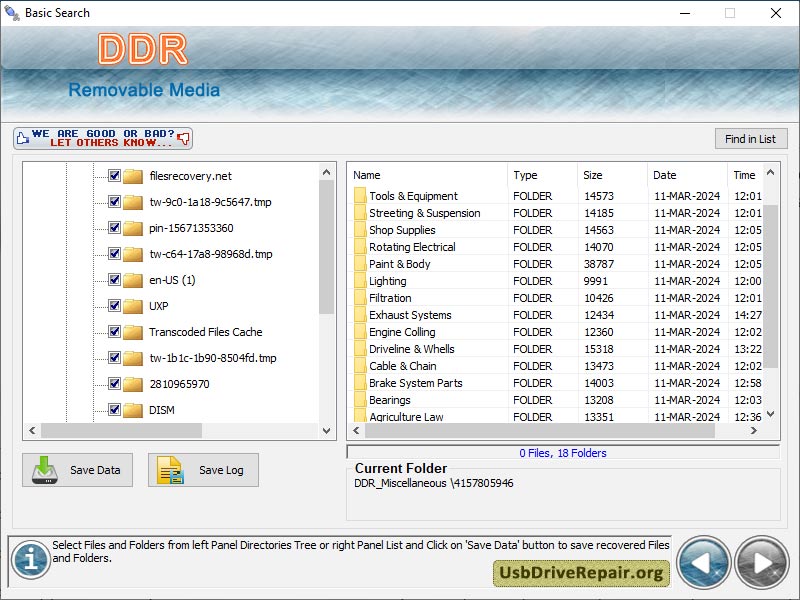The width and height of the screenshot is (800, 600).
Task: Uncheck the filesrecovery.net folder checkbox
Action: 114,176
